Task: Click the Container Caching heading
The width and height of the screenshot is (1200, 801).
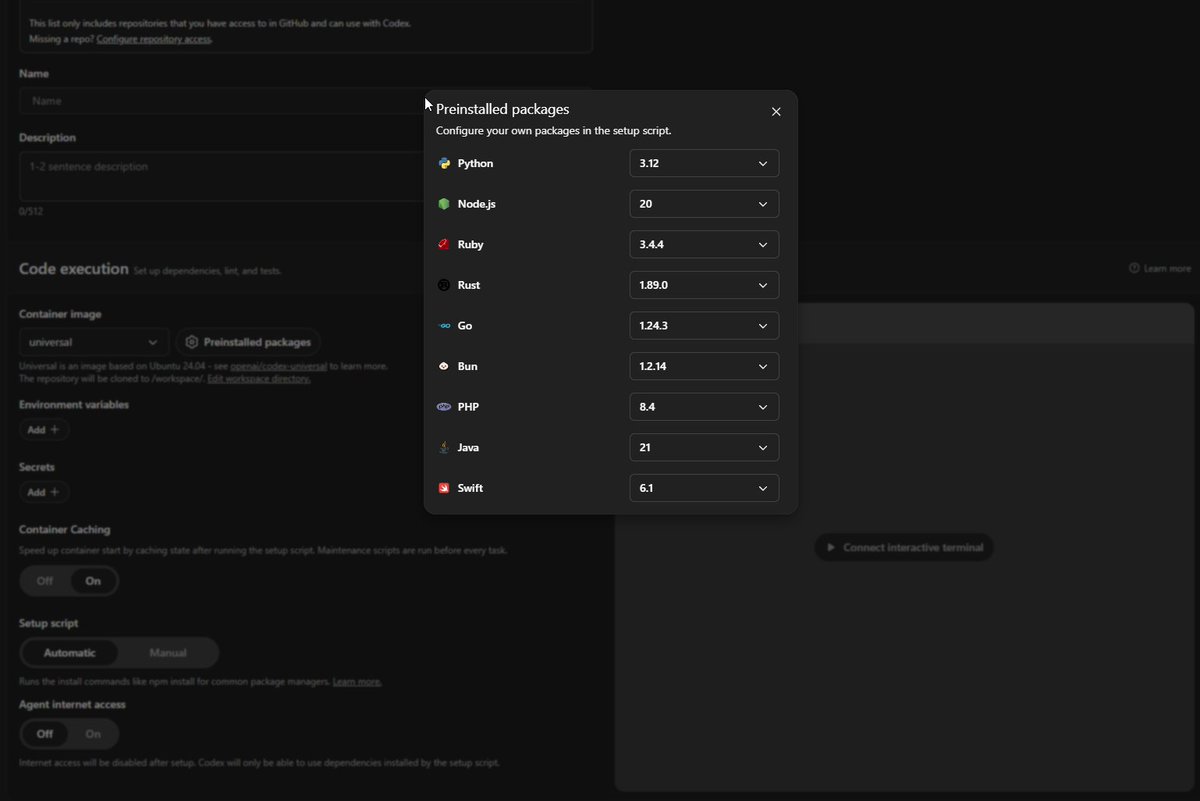Action: tap(65, 529)
